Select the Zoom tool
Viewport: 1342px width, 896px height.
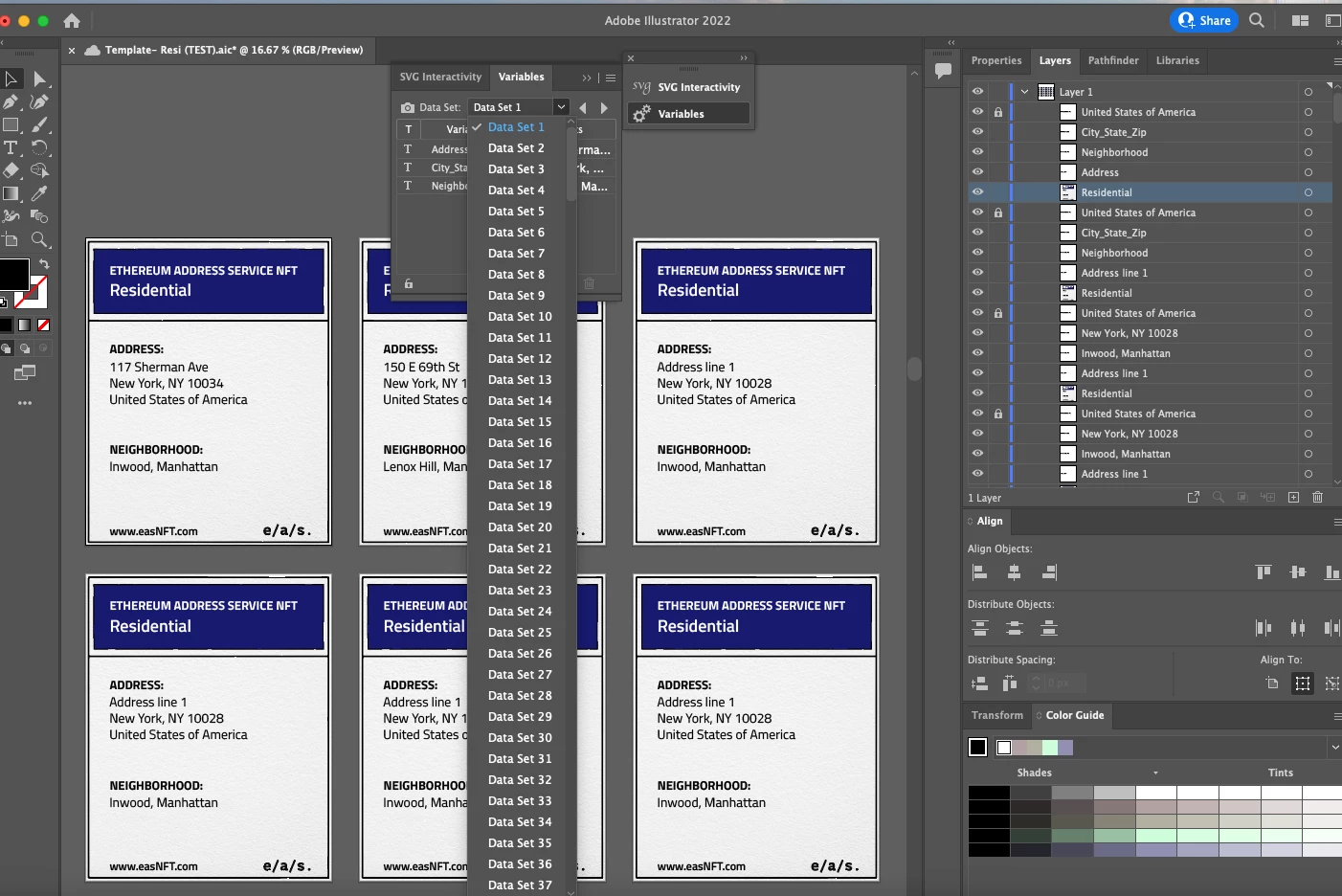(39, 239)
